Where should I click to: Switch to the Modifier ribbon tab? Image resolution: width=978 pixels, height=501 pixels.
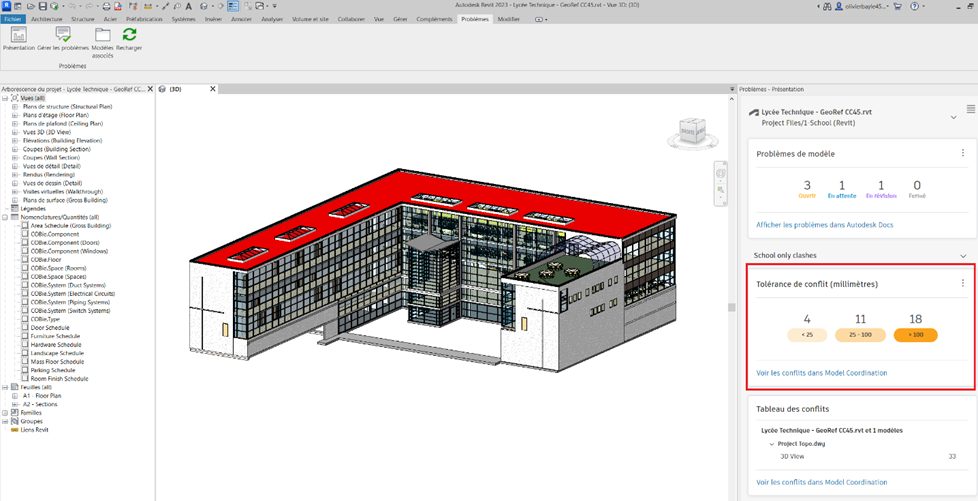pos(508,19)
